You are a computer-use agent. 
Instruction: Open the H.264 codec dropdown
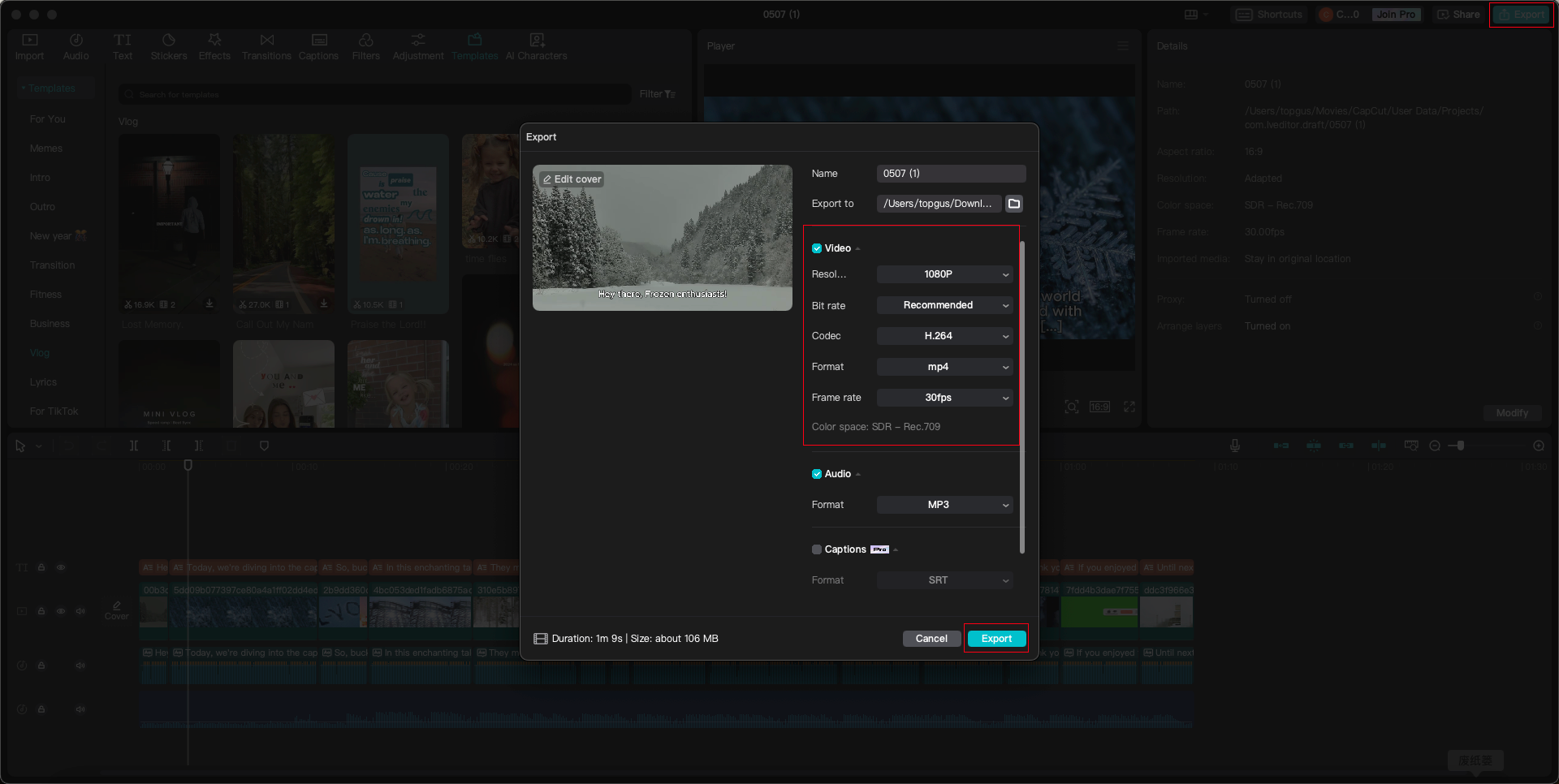coord(944,336)
